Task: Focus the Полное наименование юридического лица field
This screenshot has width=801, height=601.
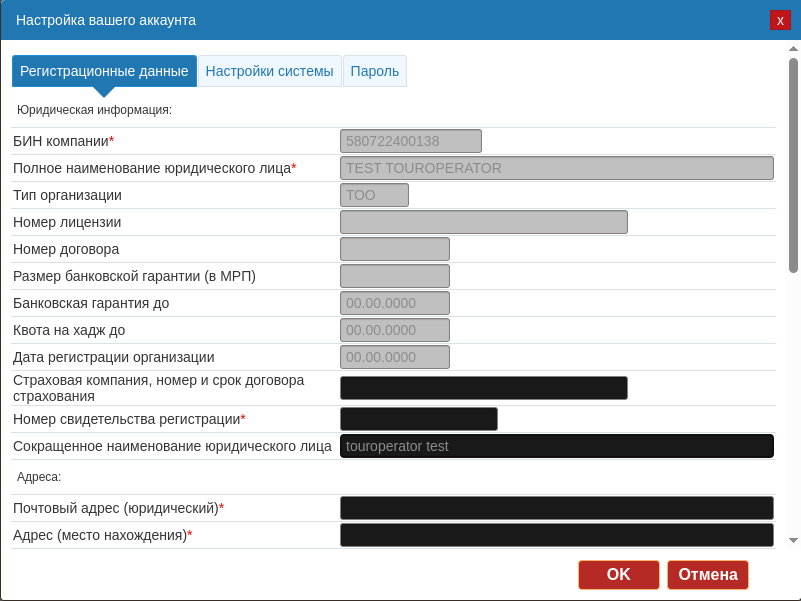Action: (x=556, y=168)
